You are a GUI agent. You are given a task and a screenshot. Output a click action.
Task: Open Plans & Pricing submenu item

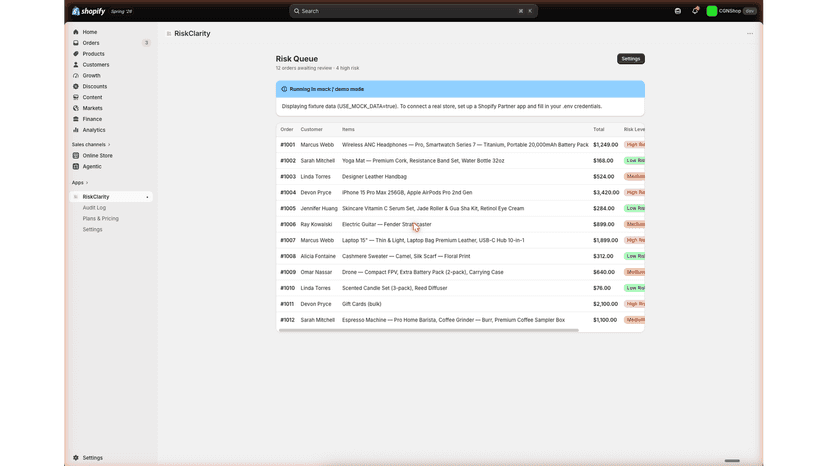pyautogui.click(x=100, y=218)
